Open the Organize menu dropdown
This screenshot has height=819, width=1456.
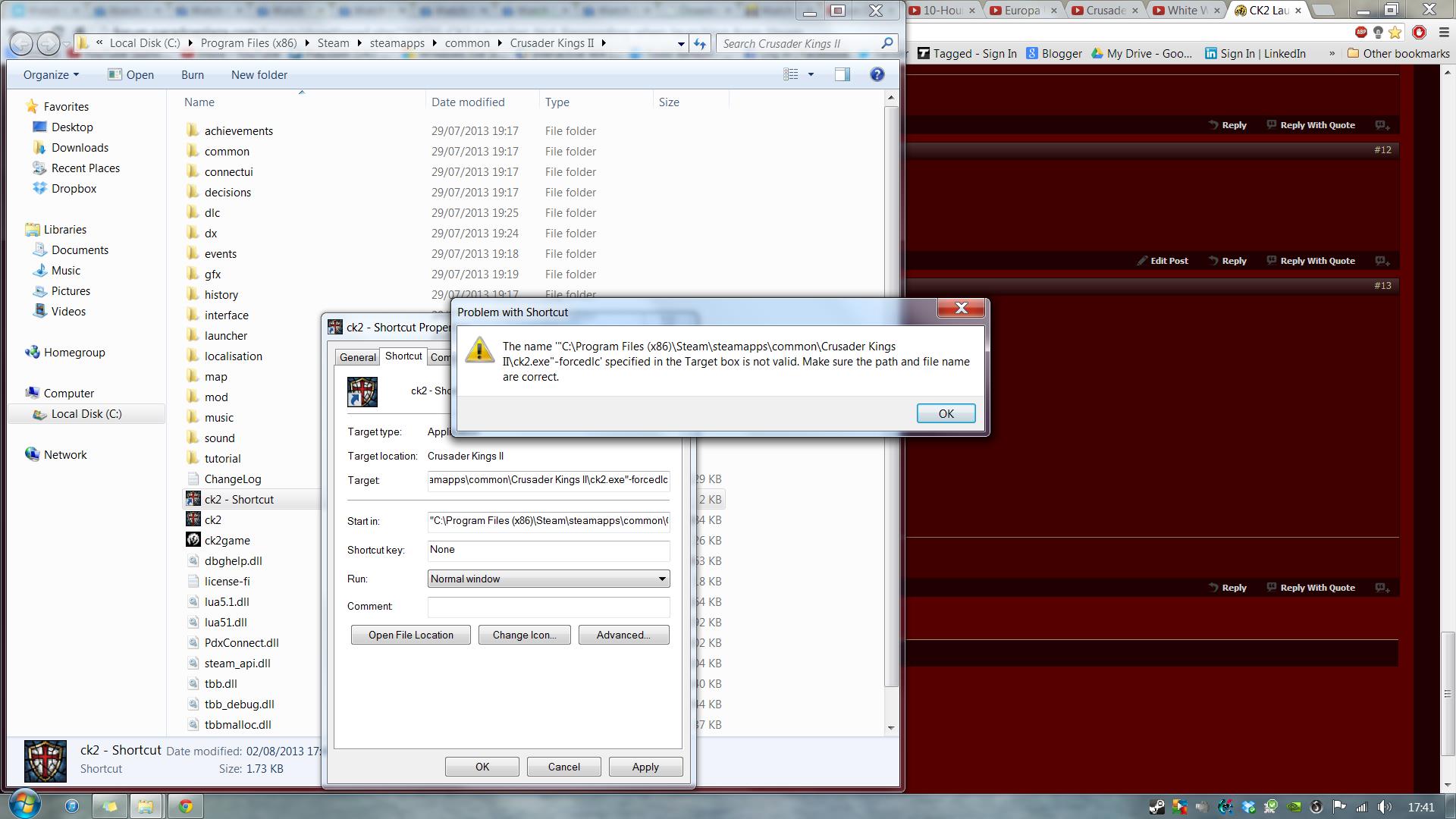point(51,74)
